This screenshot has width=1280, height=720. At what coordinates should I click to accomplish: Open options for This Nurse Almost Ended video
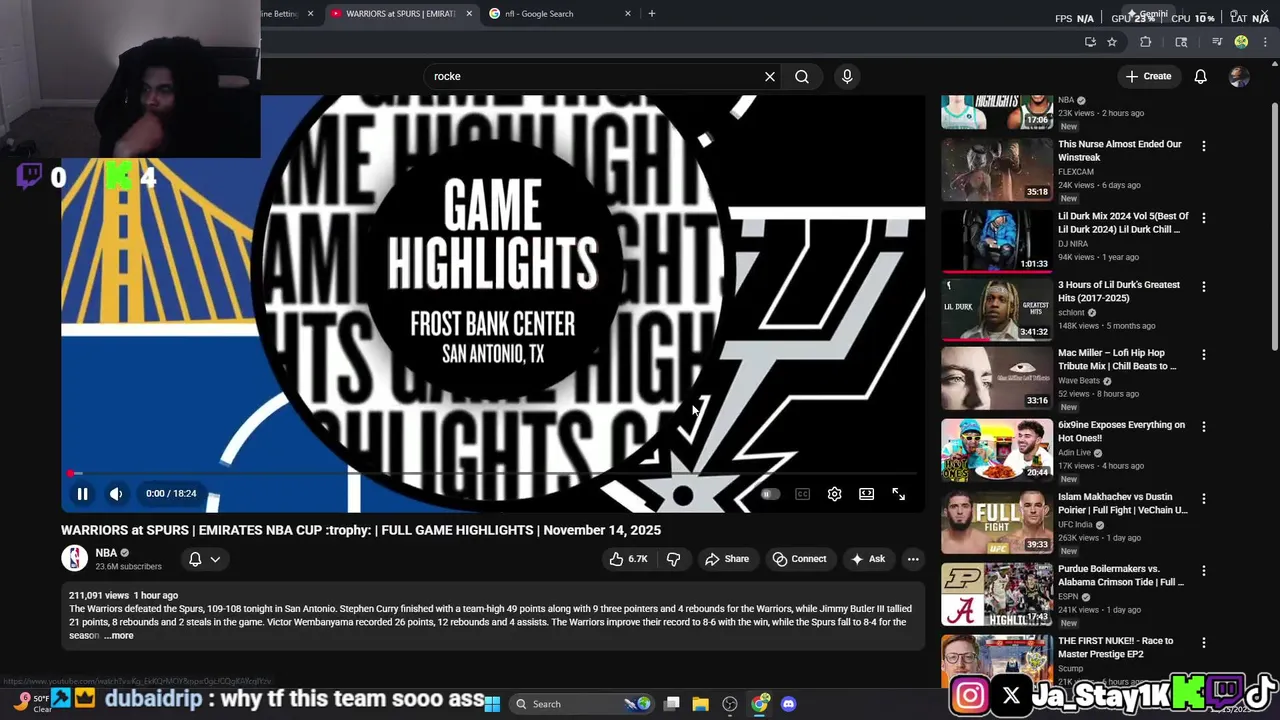pos(1203,146)
